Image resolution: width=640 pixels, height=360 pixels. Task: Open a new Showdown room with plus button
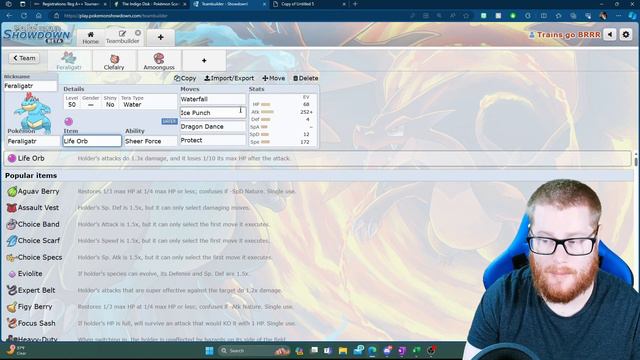tap(160, 37)
